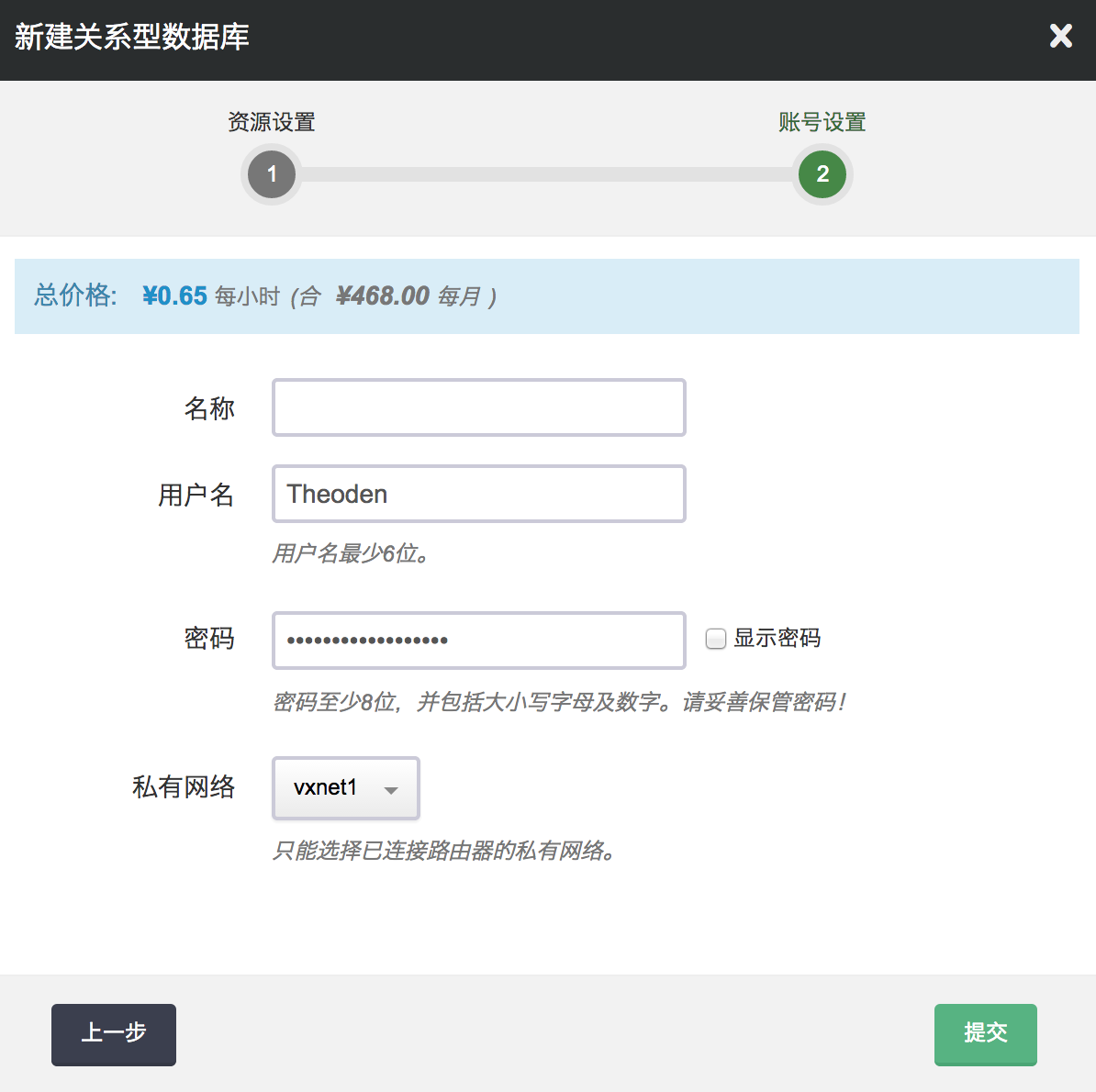Click into the masked 密码 field
This screenshot has width=1096, height=1092.
[478, 640]
